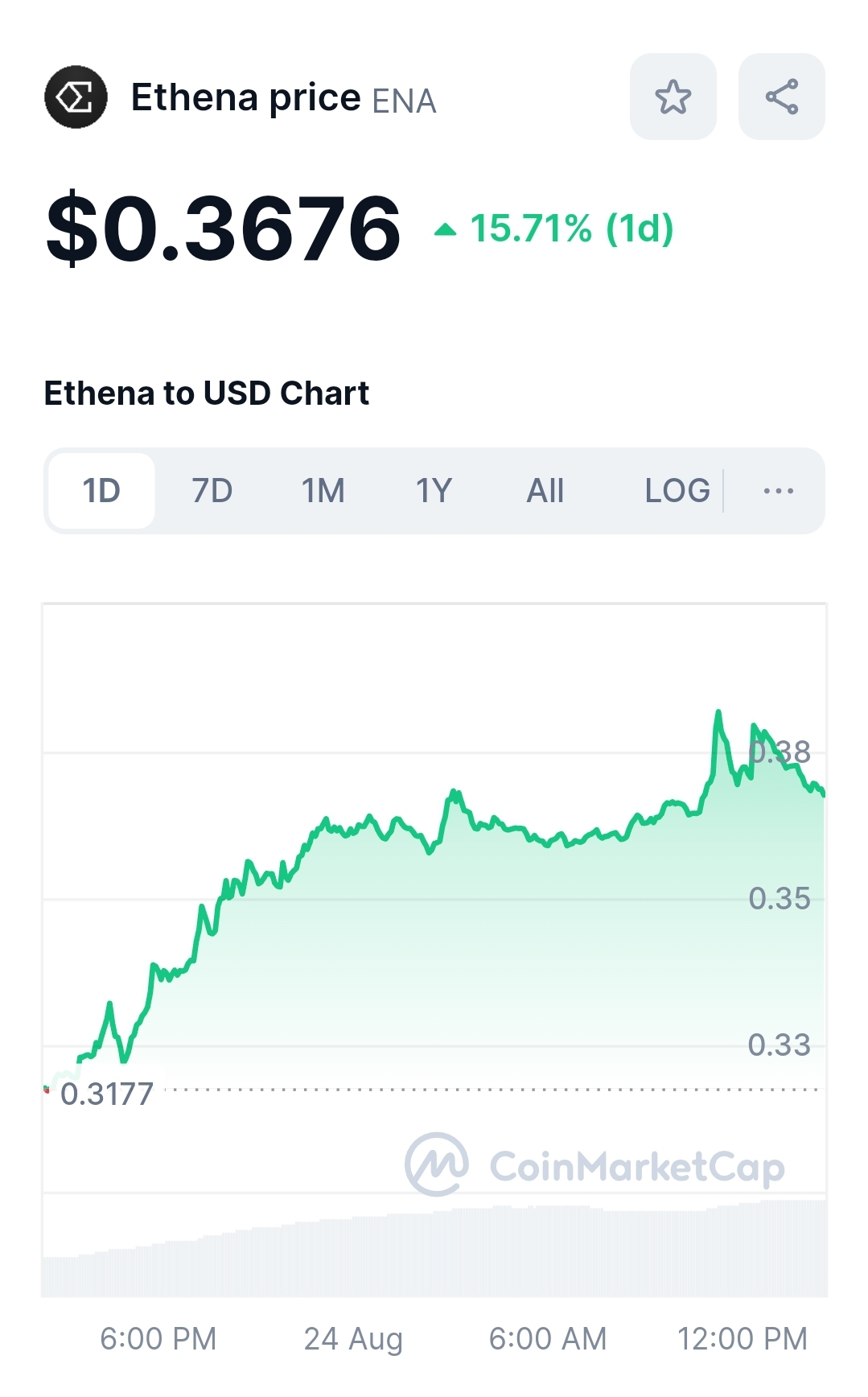Show the All-time price chart
Image resolution: width=868 pixels, height=1397 pixels.
click(x=545, y=490)
